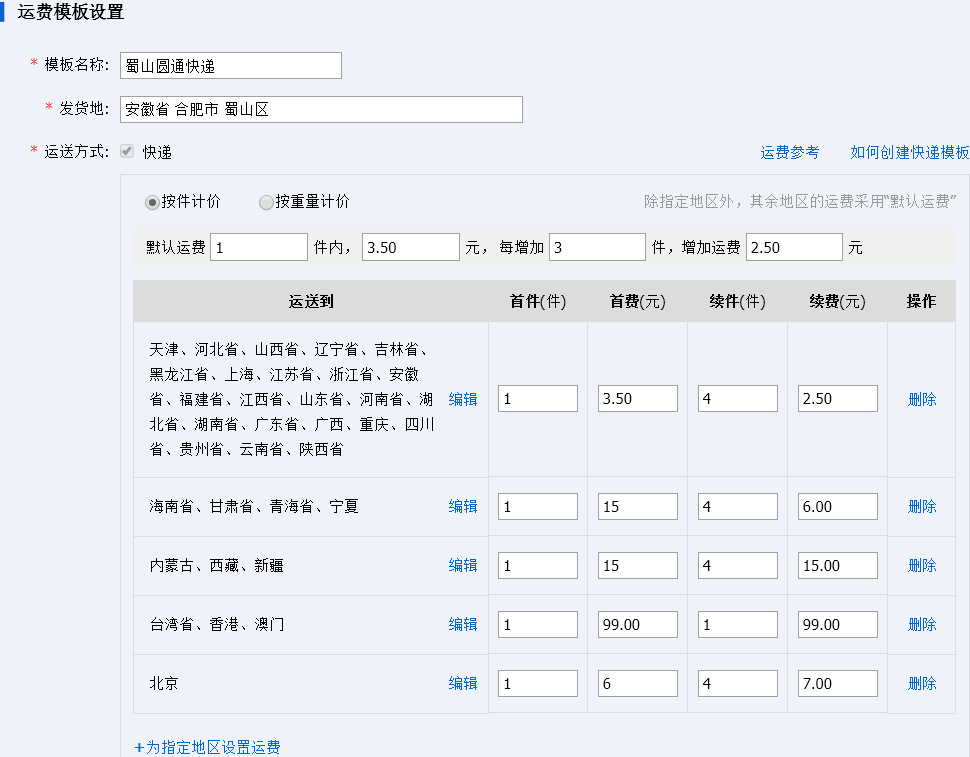970x757 pixels.
Task: Click the 模板名称 input field
Action: pyautogui.click(x=230, y=66)
